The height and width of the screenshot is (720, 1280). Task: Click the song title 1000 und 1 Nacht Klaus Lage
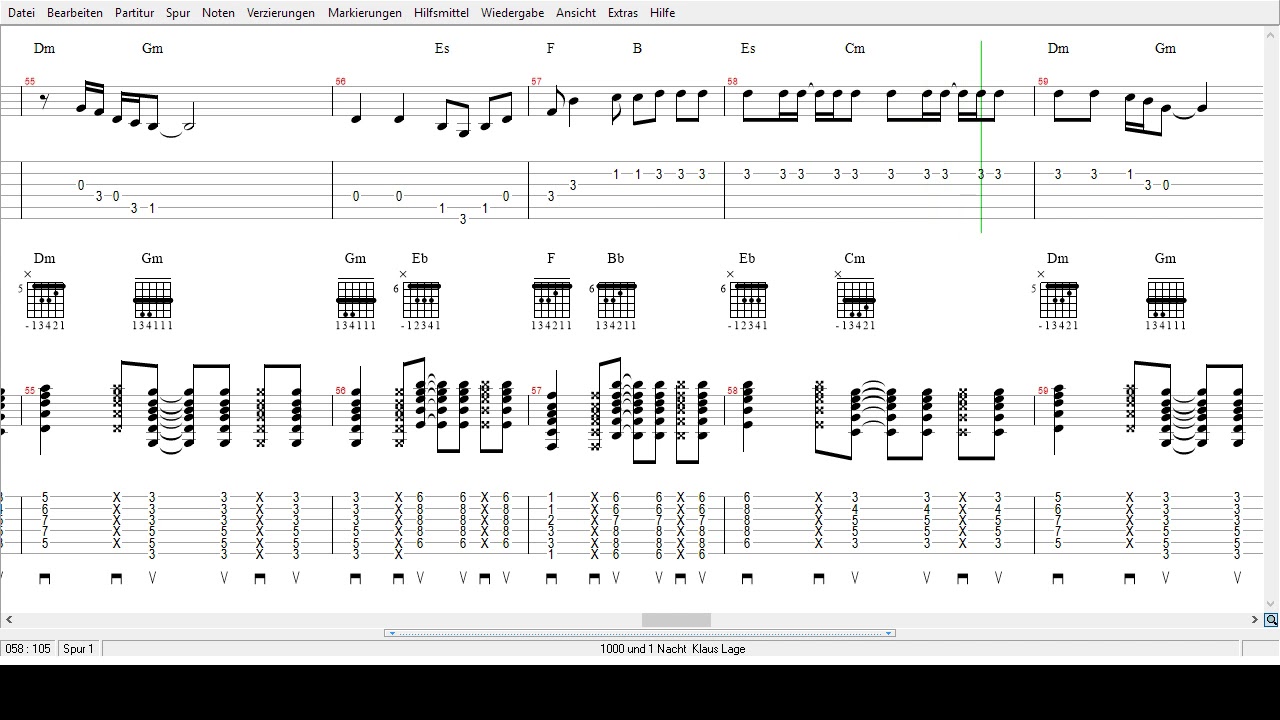tap(672, 649)
